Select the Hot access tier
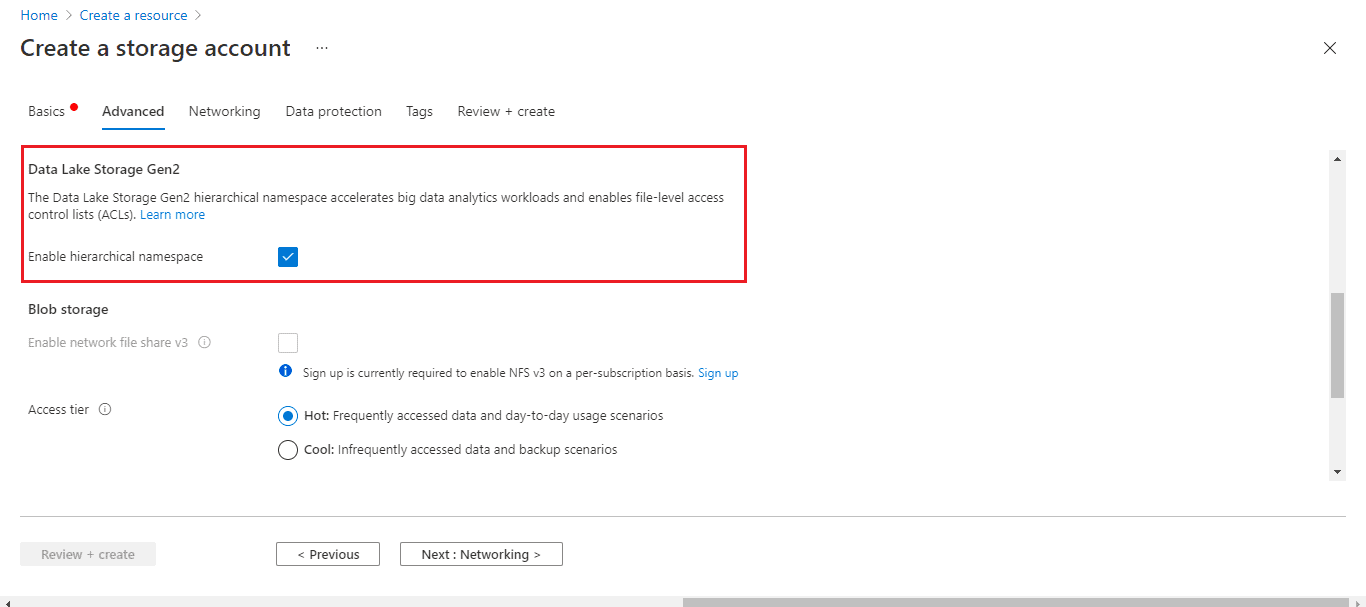1366x607 pixels. (x=288, y=416)
